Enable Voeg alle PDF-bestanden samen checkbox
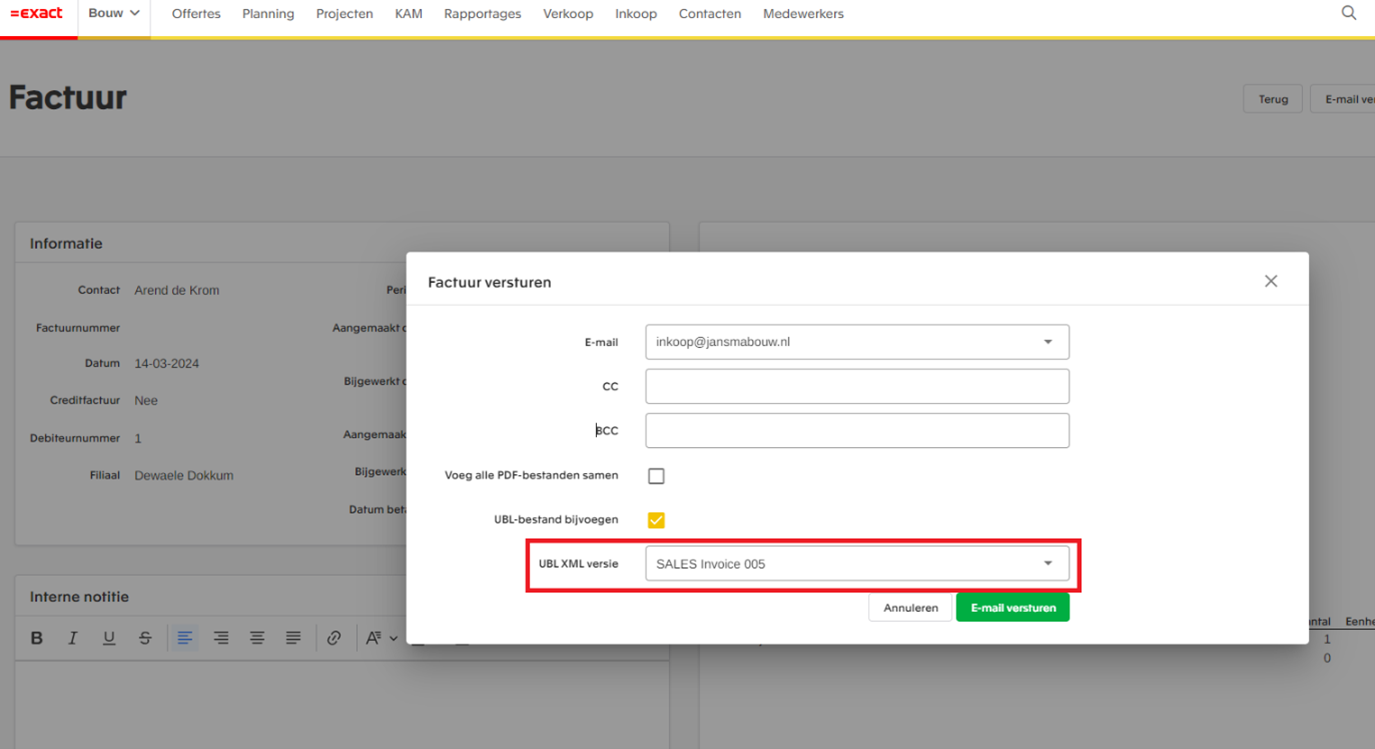The image size is (1375, 749). [656, 476]
